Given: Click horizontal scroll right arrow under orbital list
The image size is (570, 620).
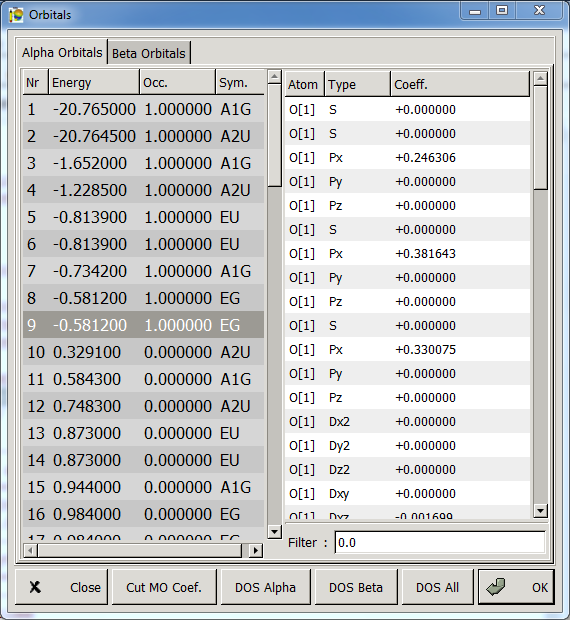Looking at the screenshot, I should point(256,550).
